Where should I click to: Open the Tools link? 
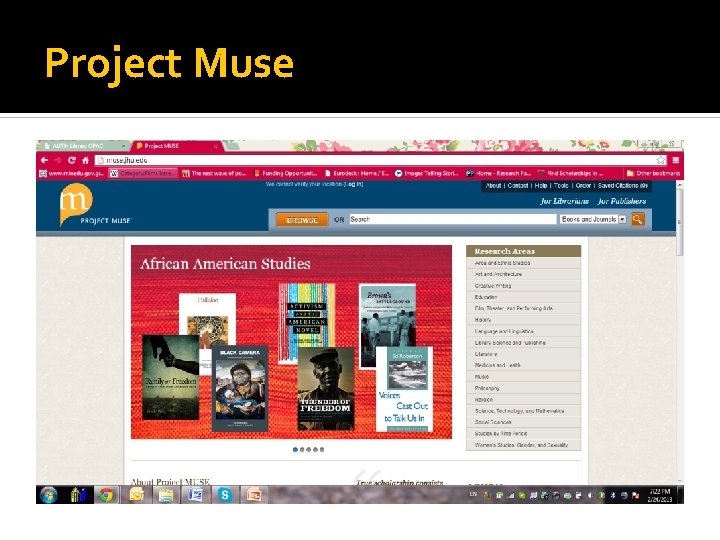click(561, 186)
